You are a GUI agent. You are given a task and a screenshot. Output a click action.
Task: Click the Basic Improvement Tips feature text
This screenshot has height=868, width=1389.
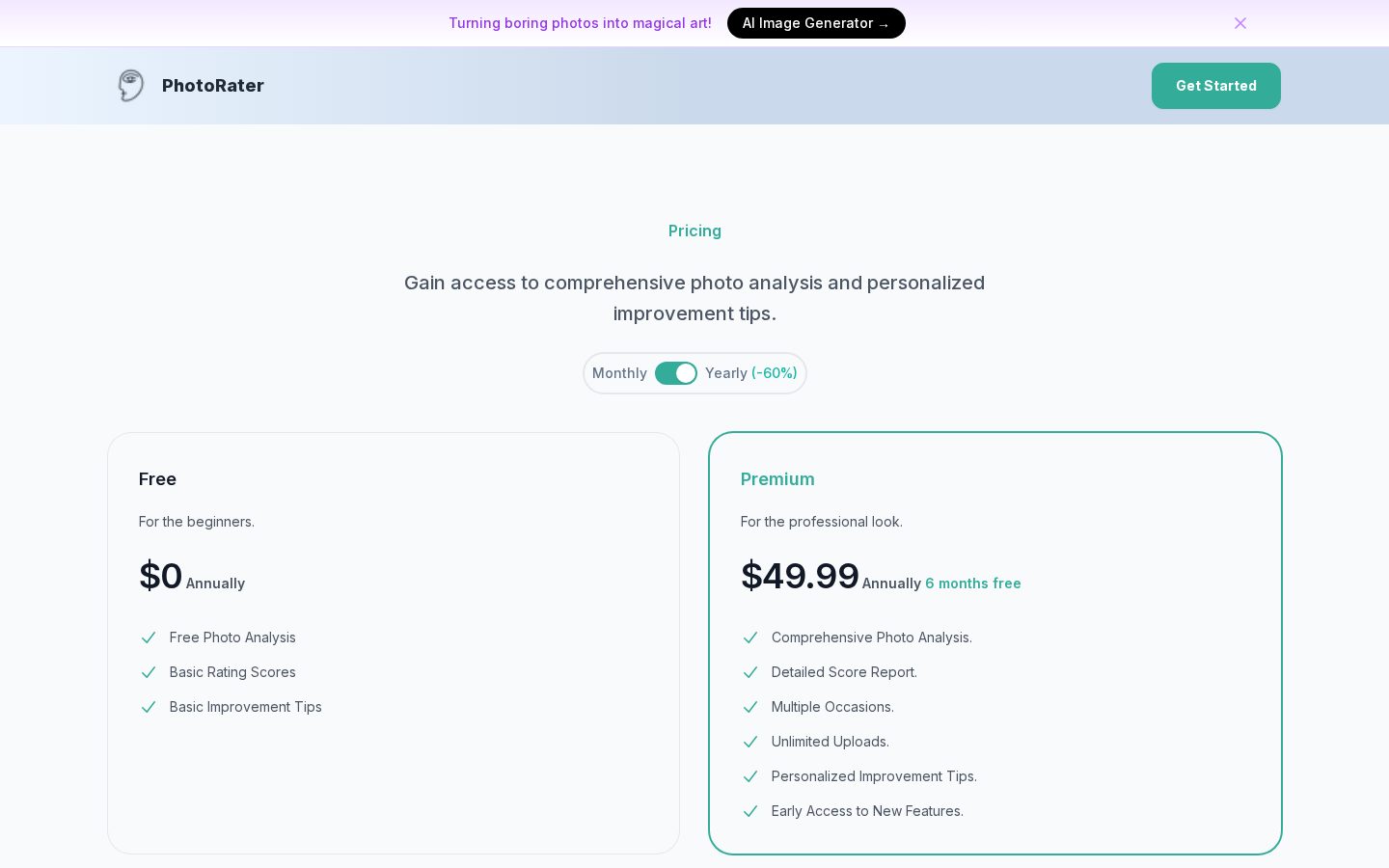pyautogui.click(x=246, y=707)
